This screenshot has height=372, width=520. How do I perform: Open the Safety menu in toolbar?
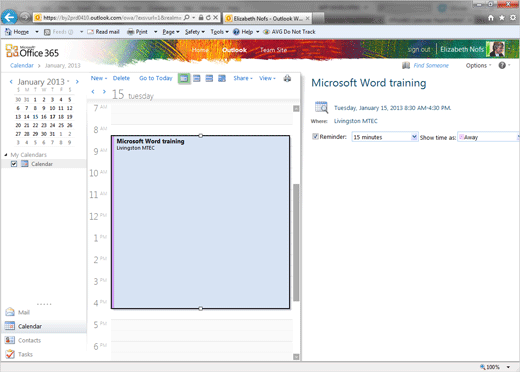(195, 32)
